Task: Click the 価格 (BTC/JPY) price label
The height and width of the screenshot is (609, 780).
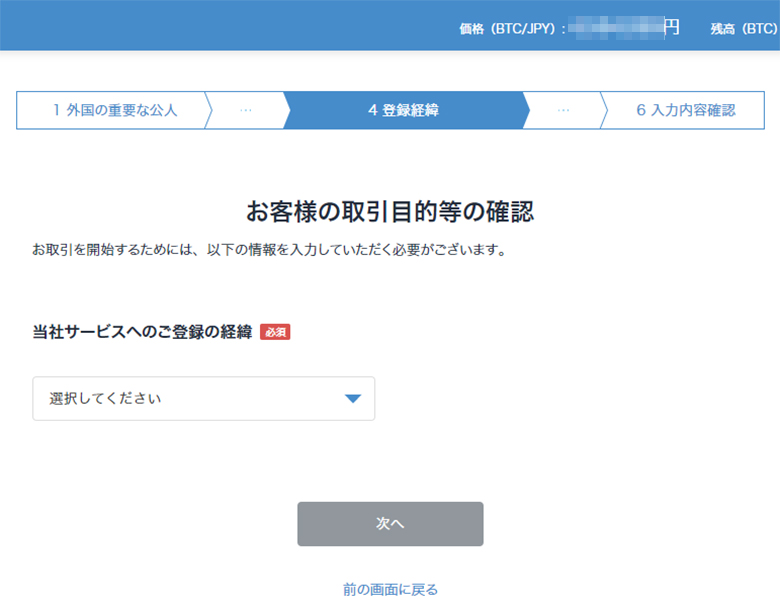Action: 512,29
